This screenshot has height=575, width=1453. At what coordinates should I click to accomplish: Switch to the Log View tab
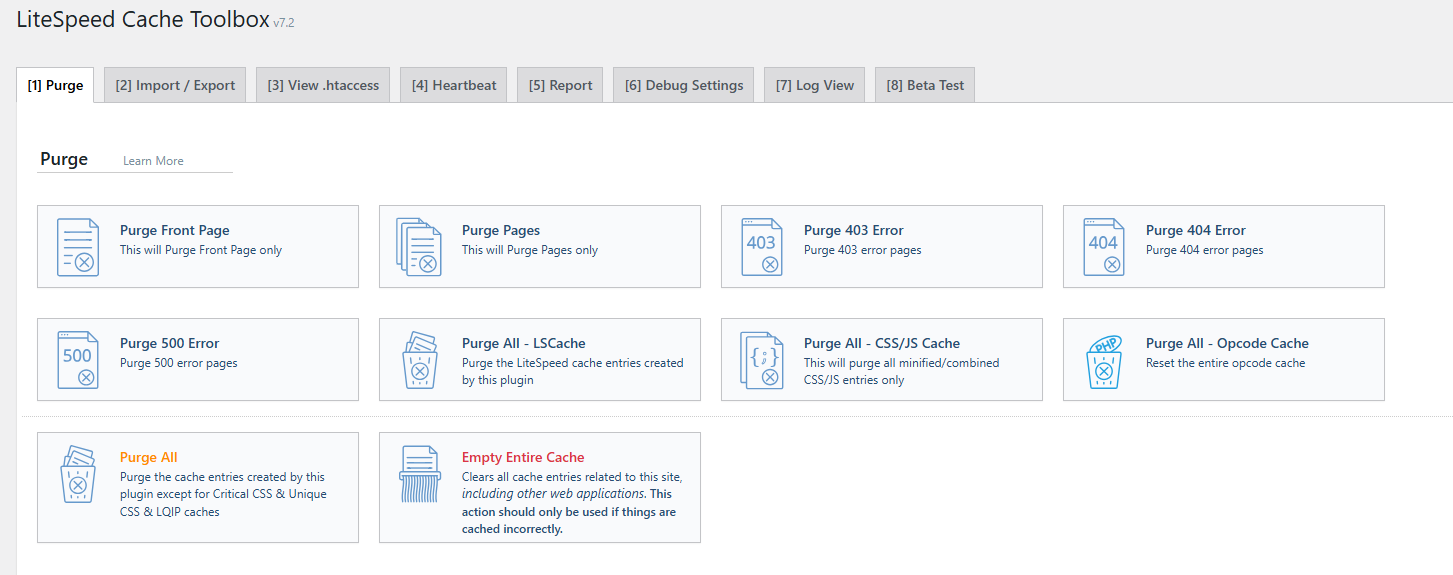click(x=815, y=85)
